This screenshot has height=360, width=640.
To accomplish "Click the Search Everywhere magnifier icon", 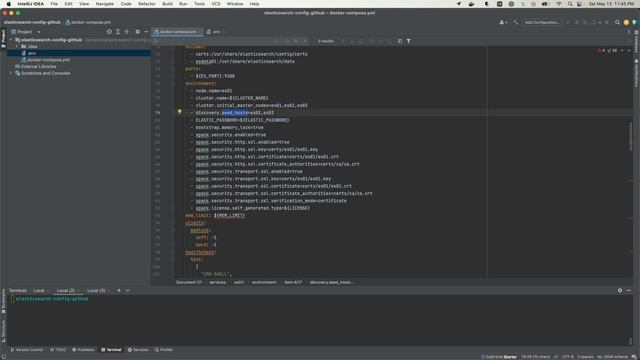I will click(x=617, y=22).
